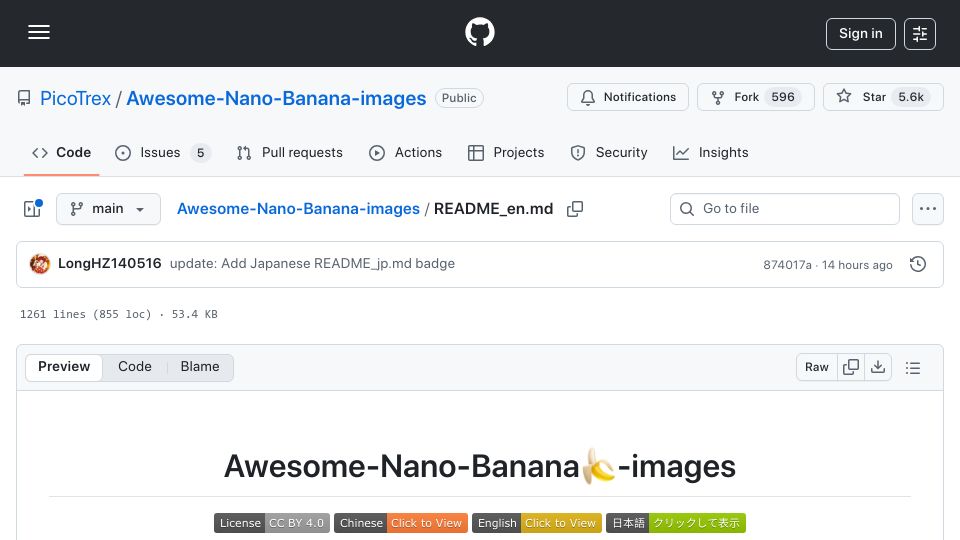Copy the README_en.md file path
This screenshot has height=540, width=960.
(x=575, y=209)
